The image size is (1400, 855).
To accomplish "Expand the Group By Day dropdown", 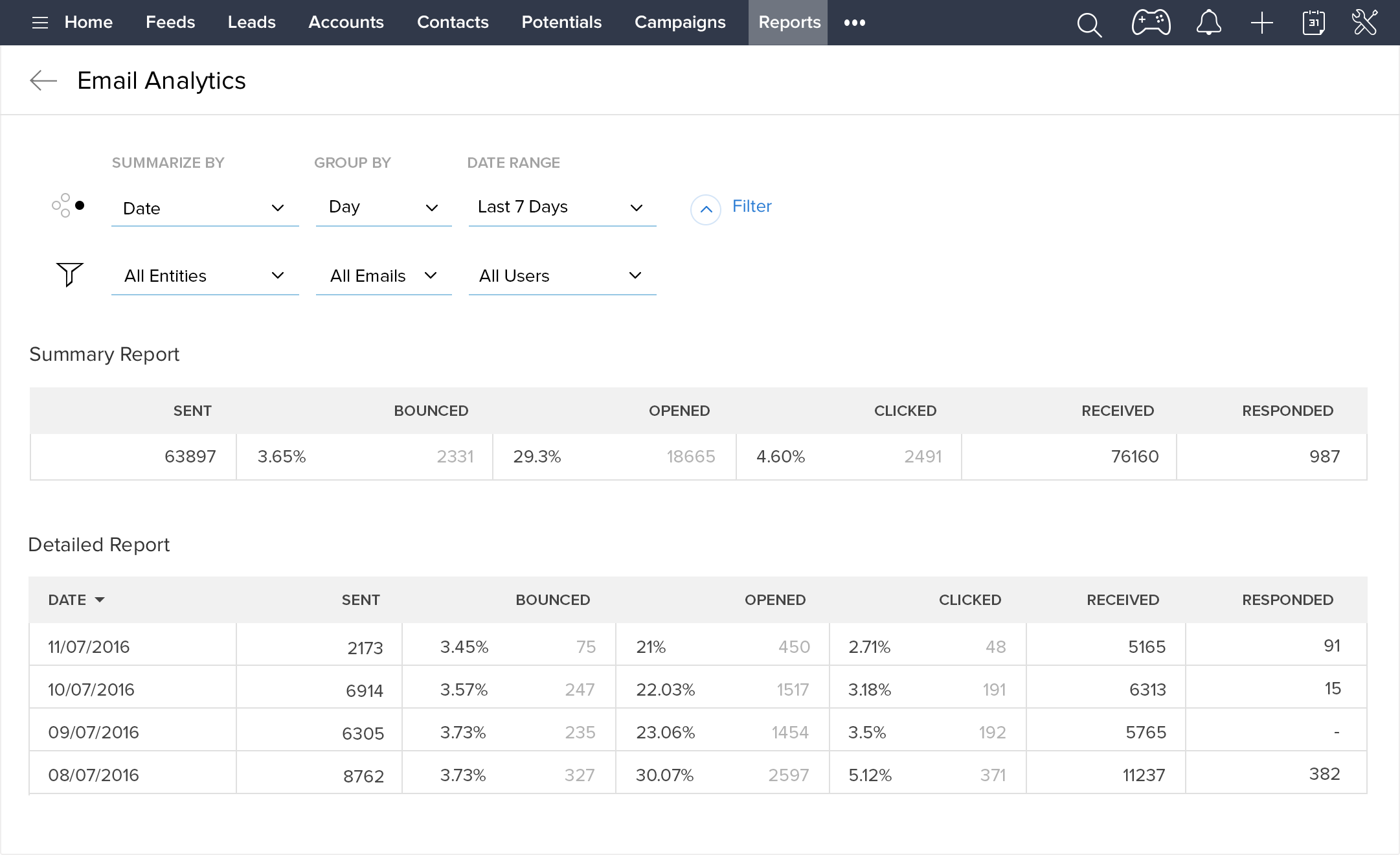I will (x=383, y=207).
